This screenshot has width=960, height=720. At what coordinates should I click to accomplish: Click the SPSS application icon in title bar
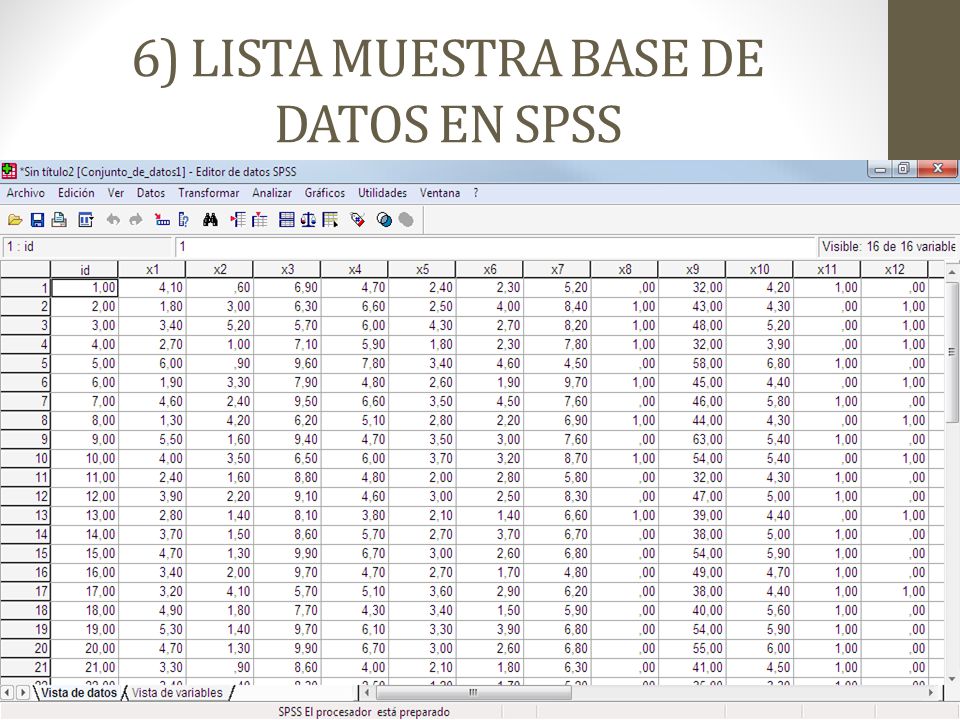(x=9, y=171)
